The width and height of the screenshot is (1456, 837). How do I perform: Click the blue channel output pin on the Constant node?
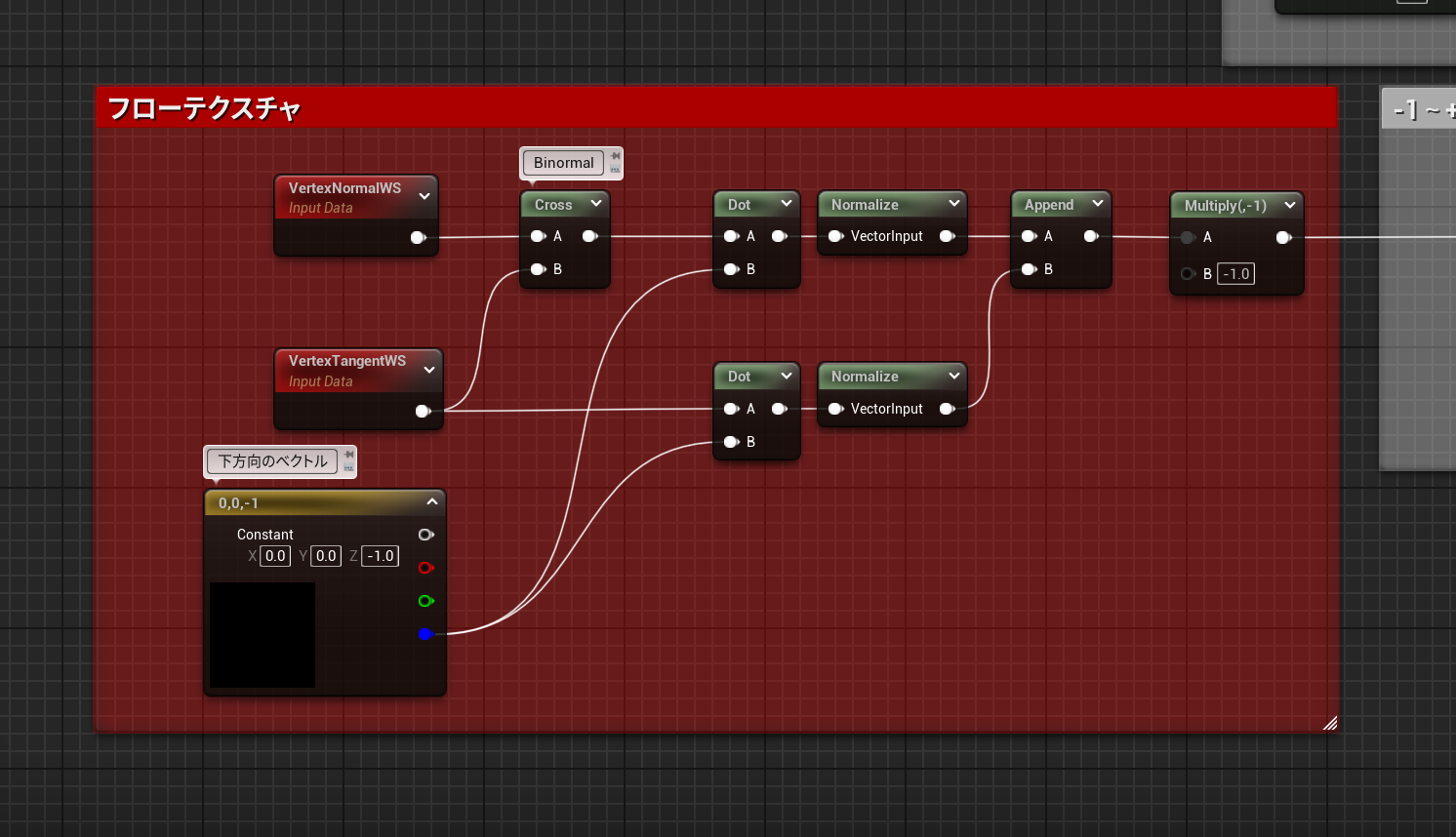[x=425, y=634]
